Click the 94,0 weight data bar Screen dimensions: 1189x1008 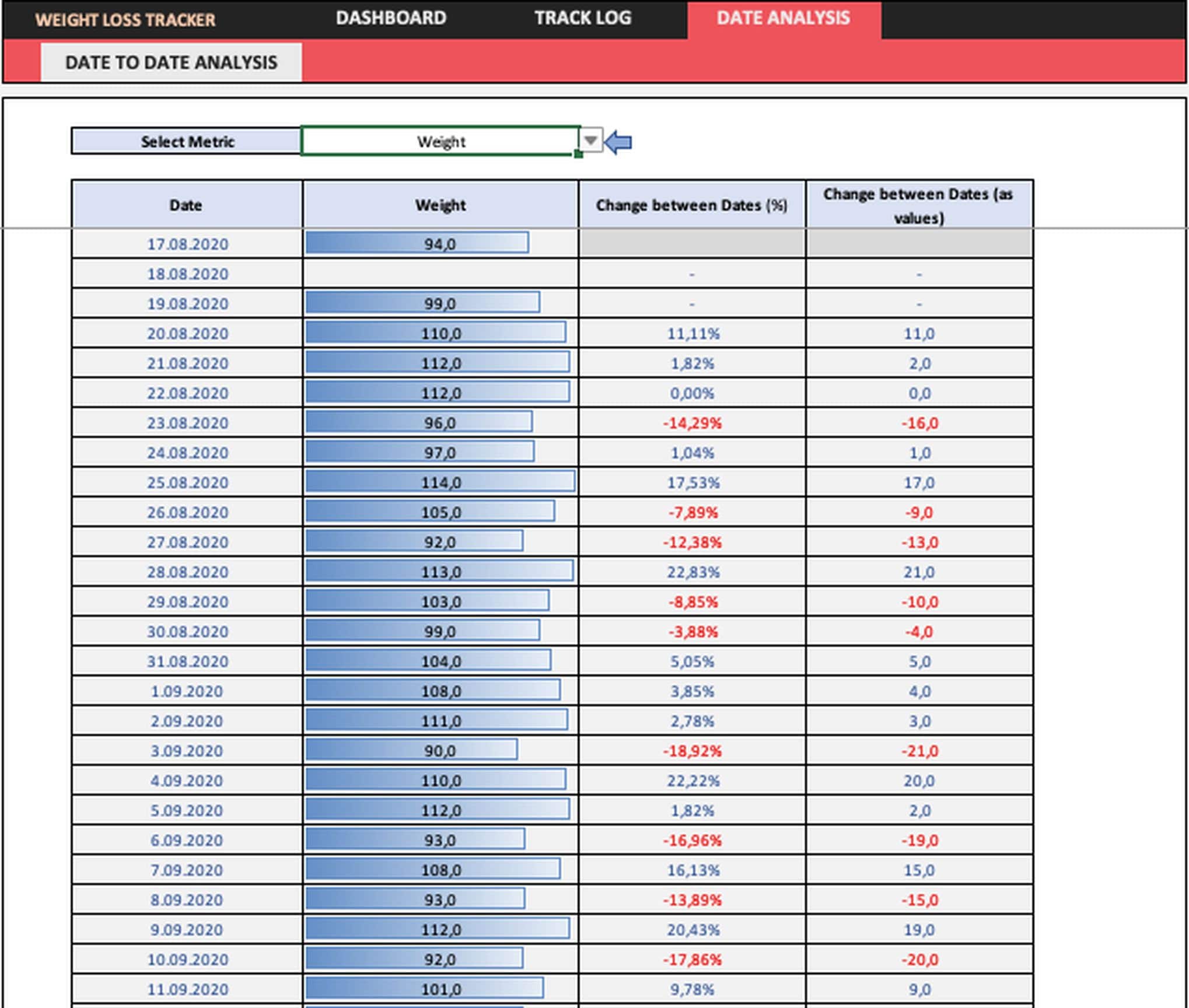[x=417, y=243]
